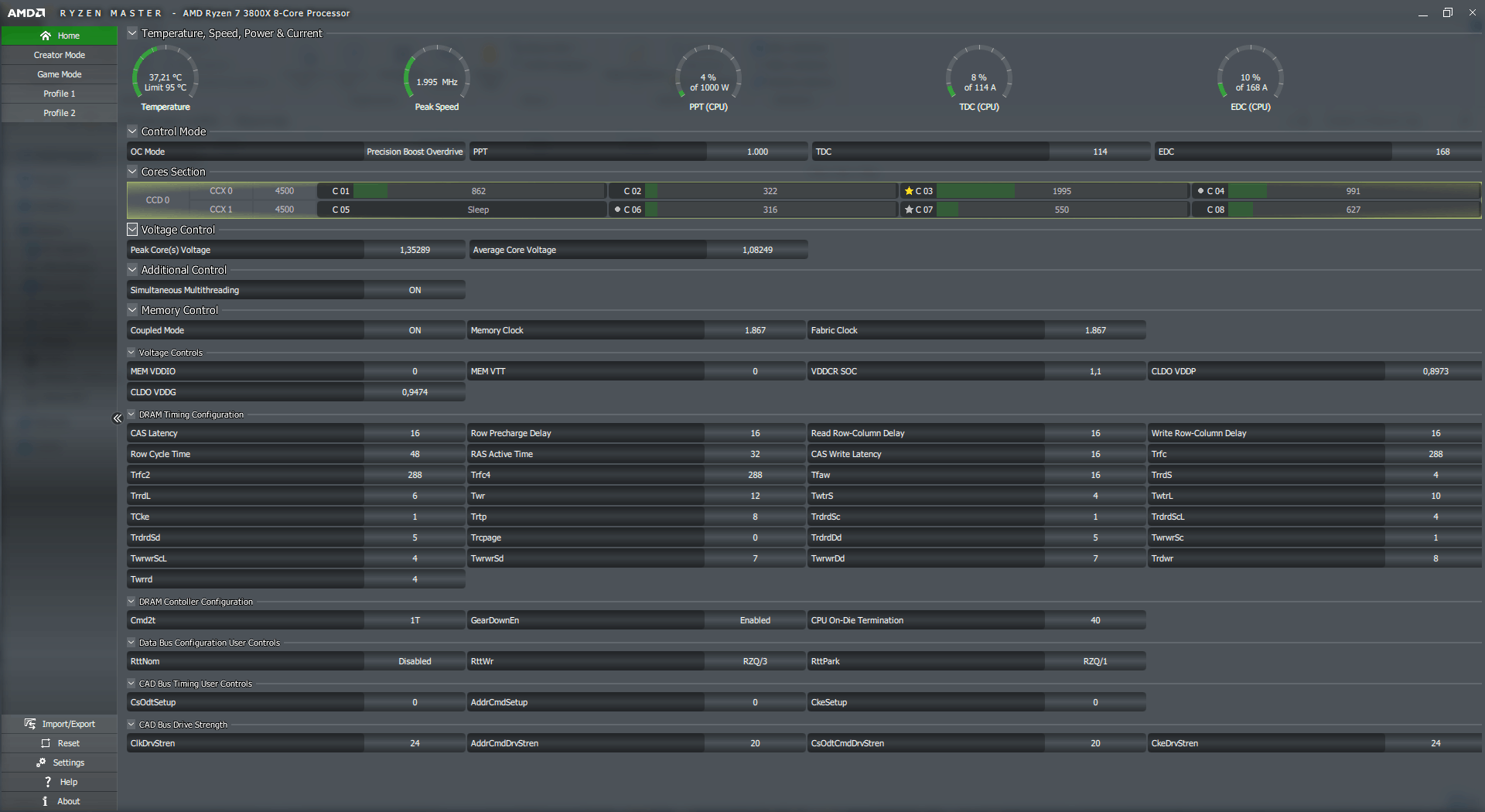Viewport: 1485px width, 812px height.
Task: Click Average Core Voltage value 1,08249
Action: pos(757,250)
